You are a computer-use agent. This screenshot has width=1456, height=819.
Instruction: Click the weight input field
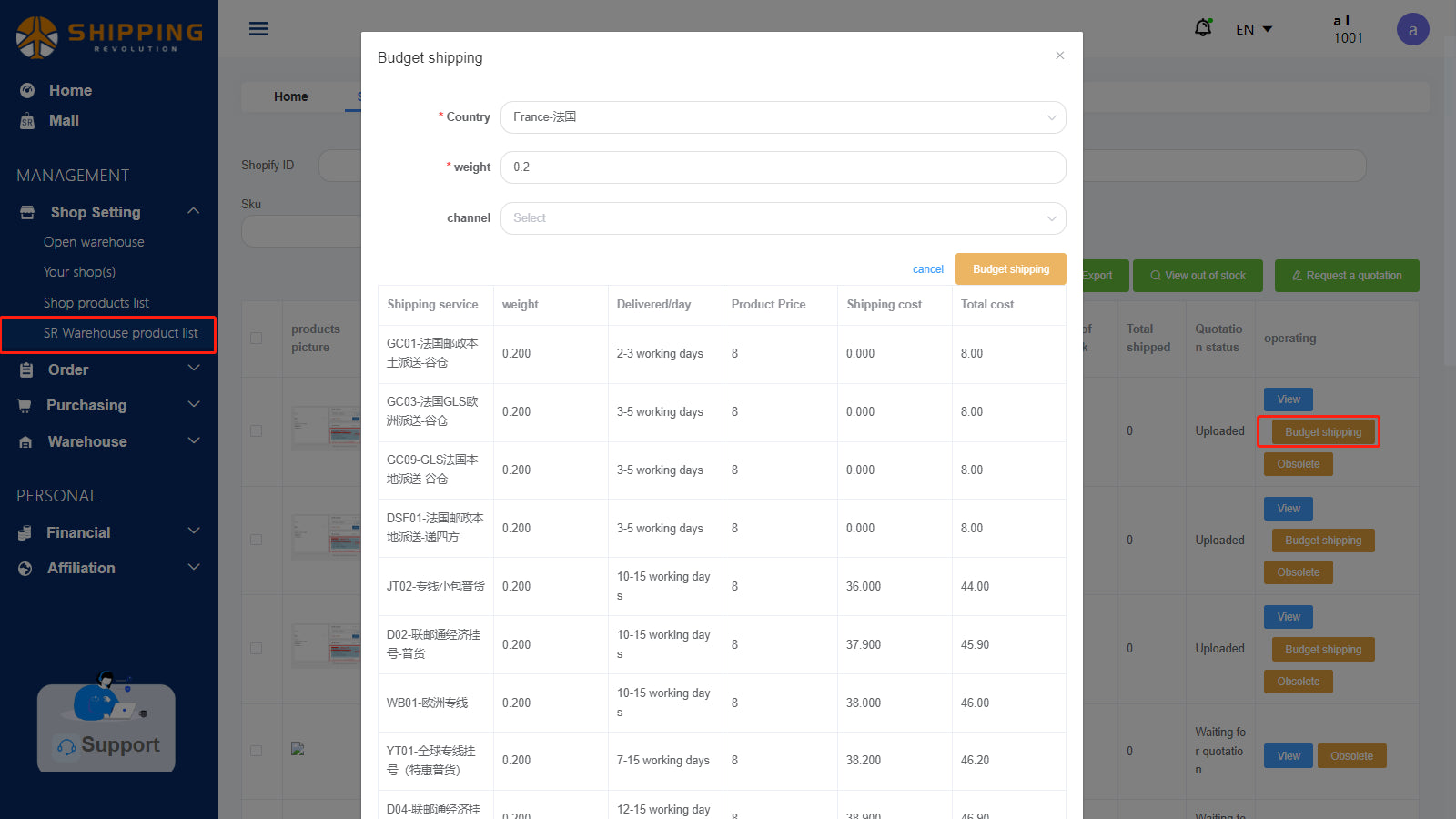pos(783,167)
